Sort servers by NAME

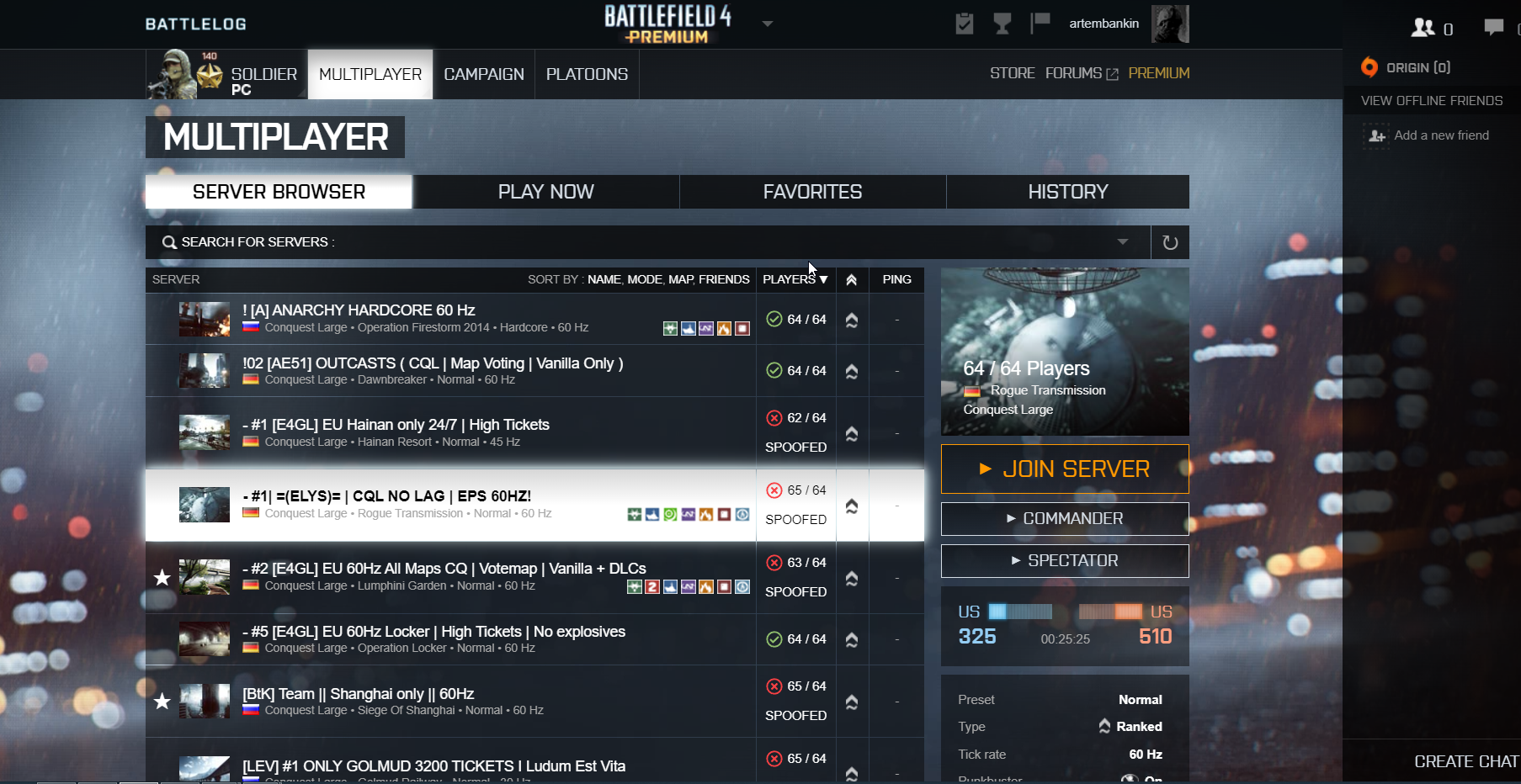coord(604,279)
